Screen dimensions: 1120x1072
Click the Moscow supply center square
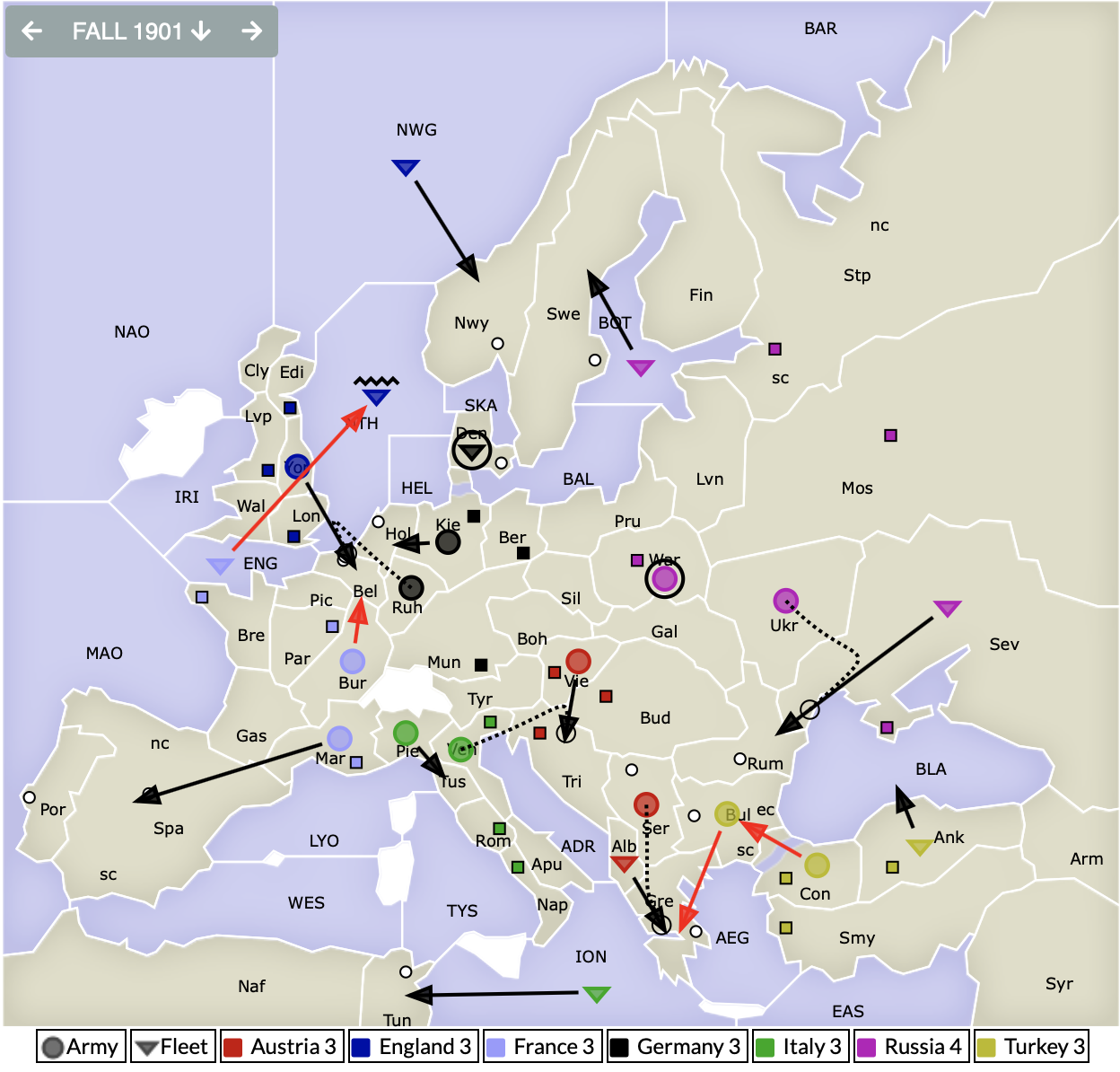(890, 435)
